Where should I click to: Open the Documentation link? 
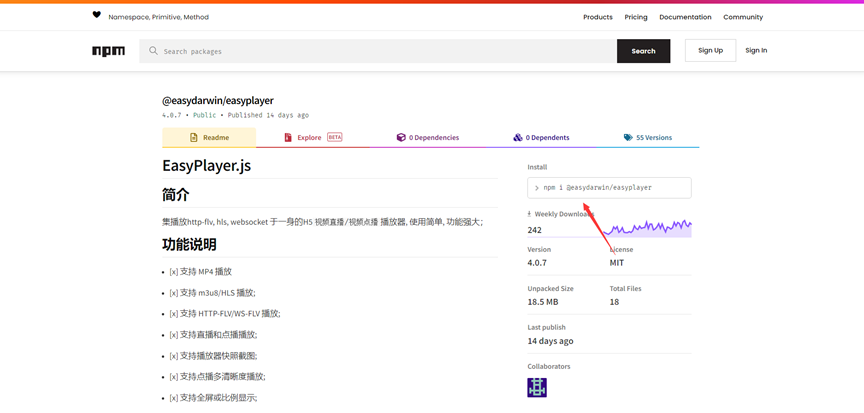[x=685, y=17]
